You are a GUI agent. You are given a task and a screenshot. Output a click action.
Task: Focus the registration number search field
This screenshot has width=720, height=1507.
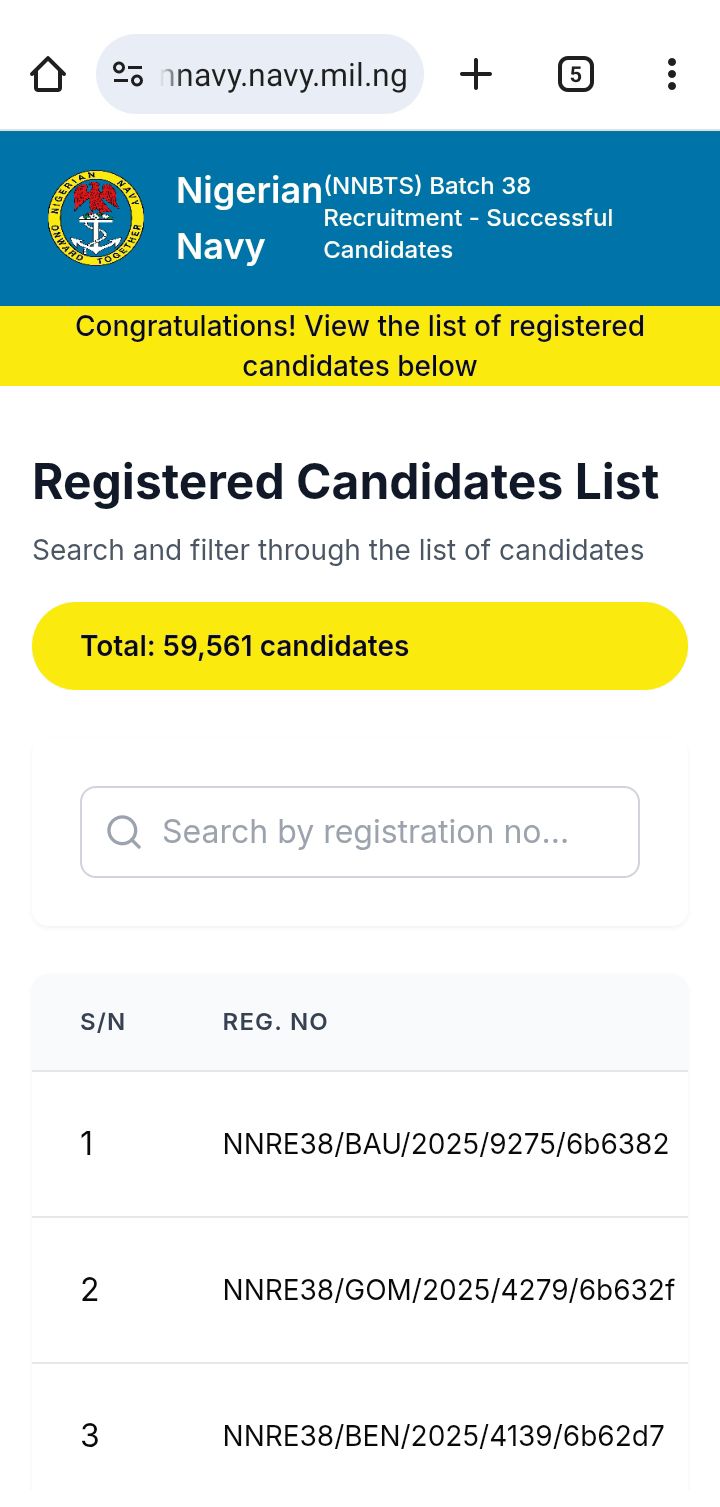(380, 832)
